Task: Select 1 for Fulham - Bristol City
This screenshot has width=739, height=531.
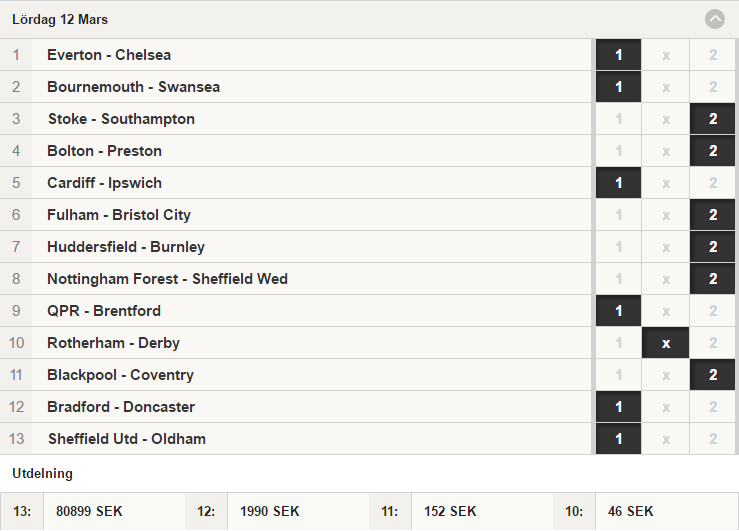Action: tap(618, 215)
